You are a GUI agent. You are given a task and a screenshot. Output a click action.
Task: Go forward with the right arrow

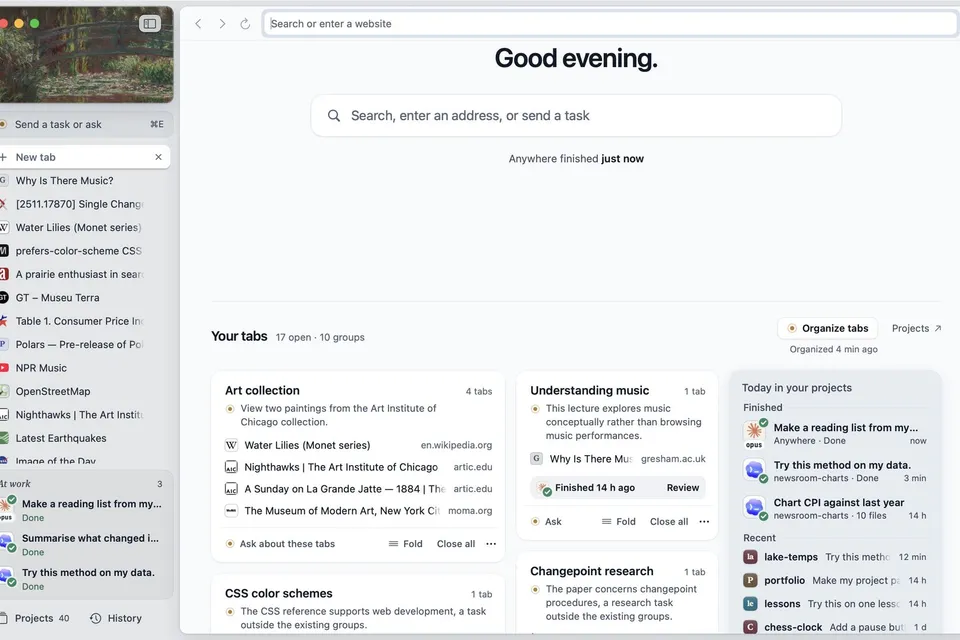click(x=222, y=24)
